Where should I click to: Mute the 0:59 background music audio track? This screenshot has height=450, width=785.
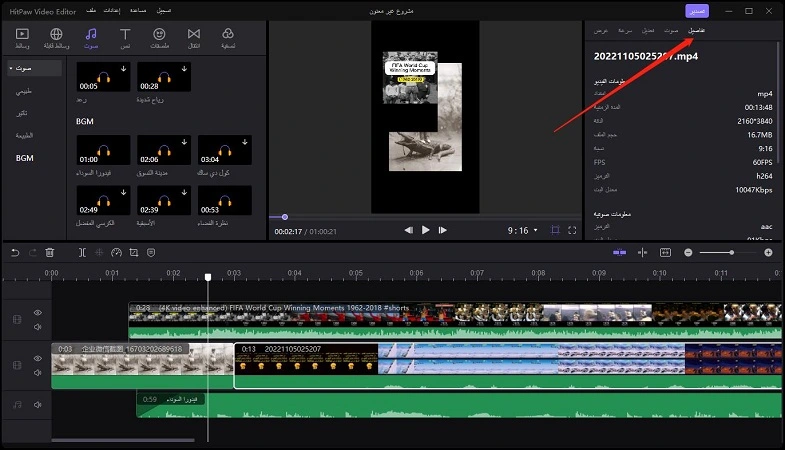click(x=38, y=404)
